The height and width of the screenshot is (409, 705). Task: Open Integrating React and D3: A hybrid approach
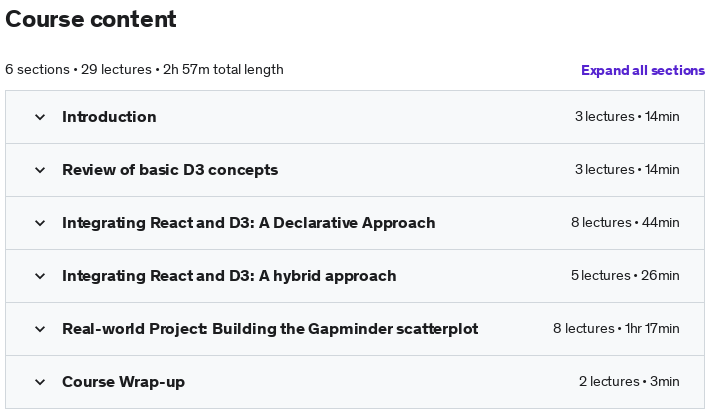(x=229, y=276)
